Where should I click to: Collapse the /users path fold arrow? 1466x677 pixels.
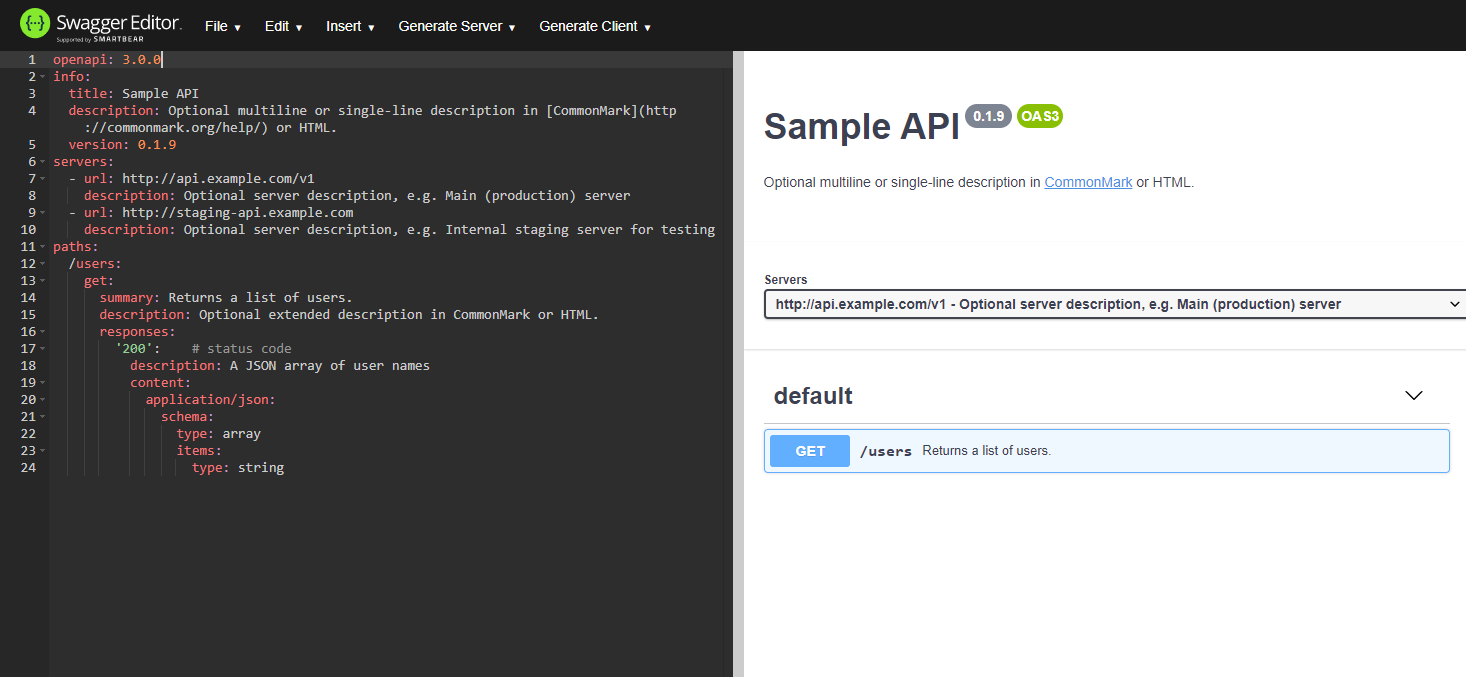click(x=43, y=264)
